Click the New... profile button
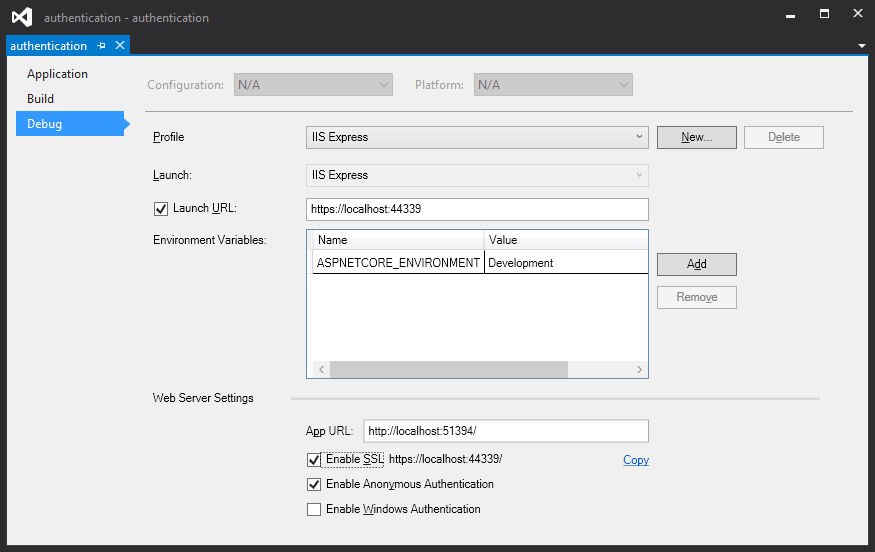The width and height of the screenshot is (875, 552). coord(696,137)
